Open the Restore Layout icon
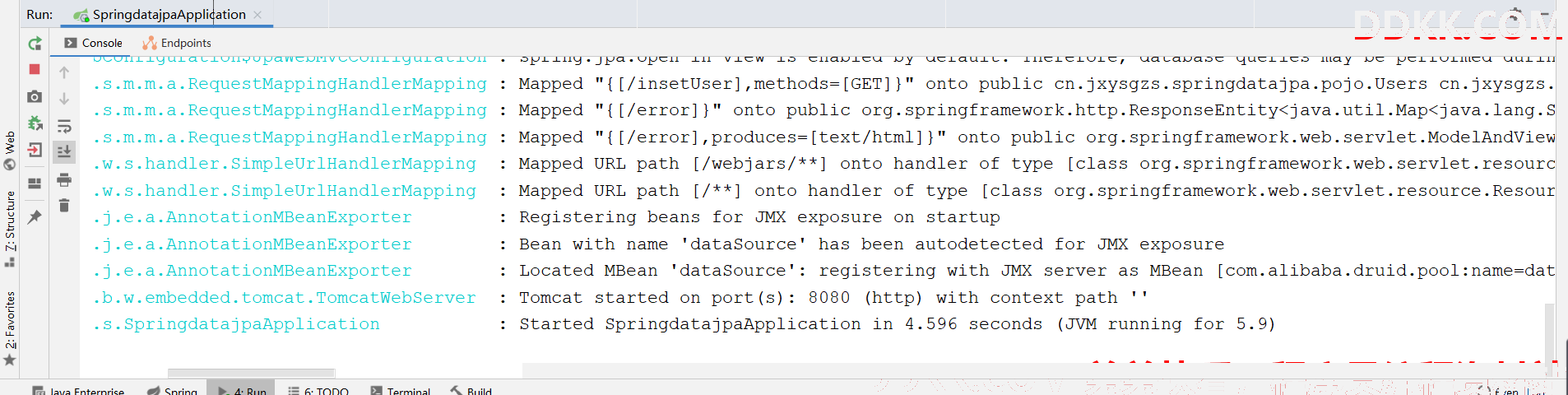Image resolution: width=1568 pixels, height=395 pixels. [x=35, y=184]
